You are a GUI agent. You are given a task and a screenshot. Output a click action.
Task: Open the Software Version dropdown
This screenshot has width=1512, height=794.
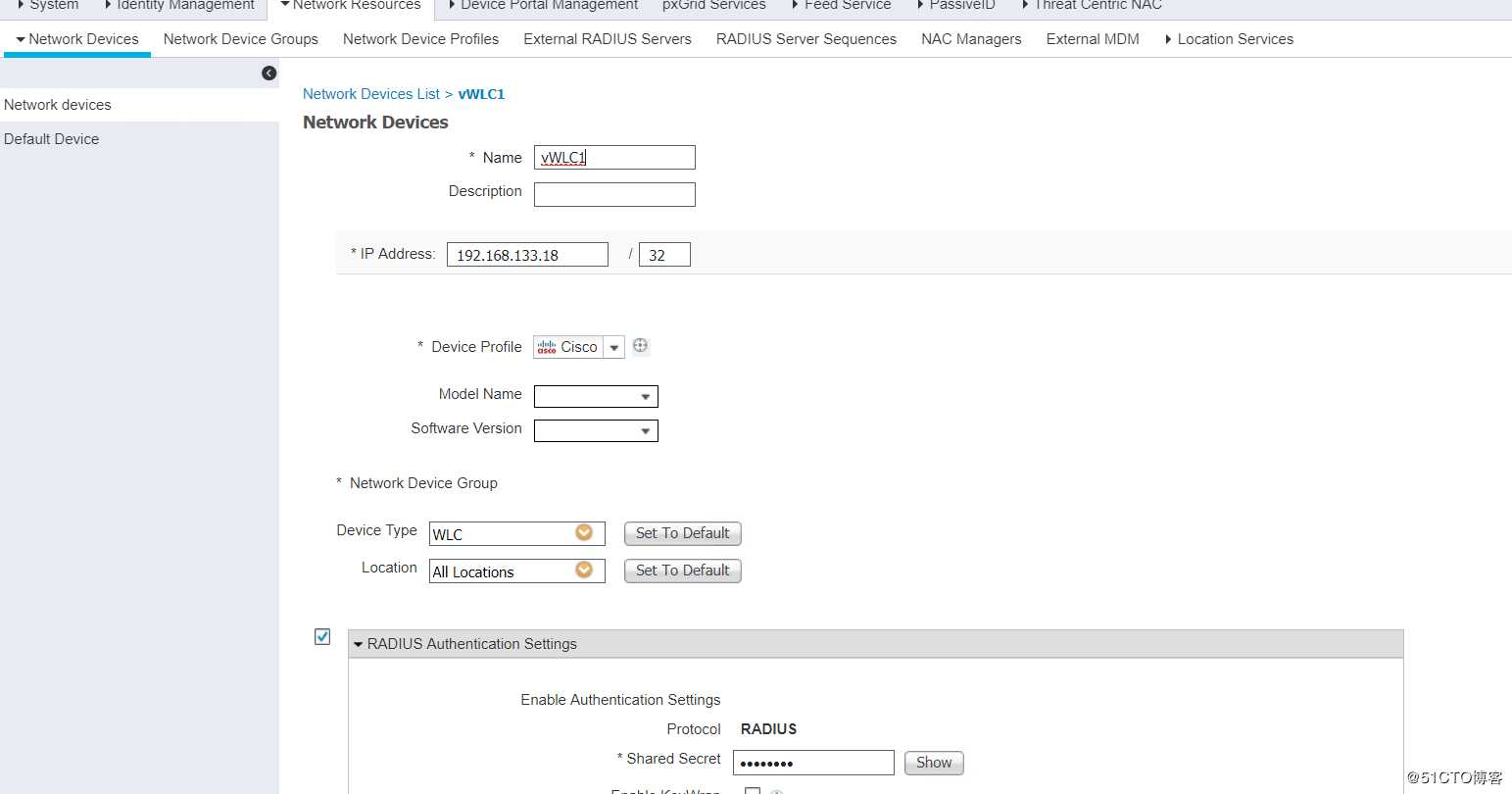(596, 430)
